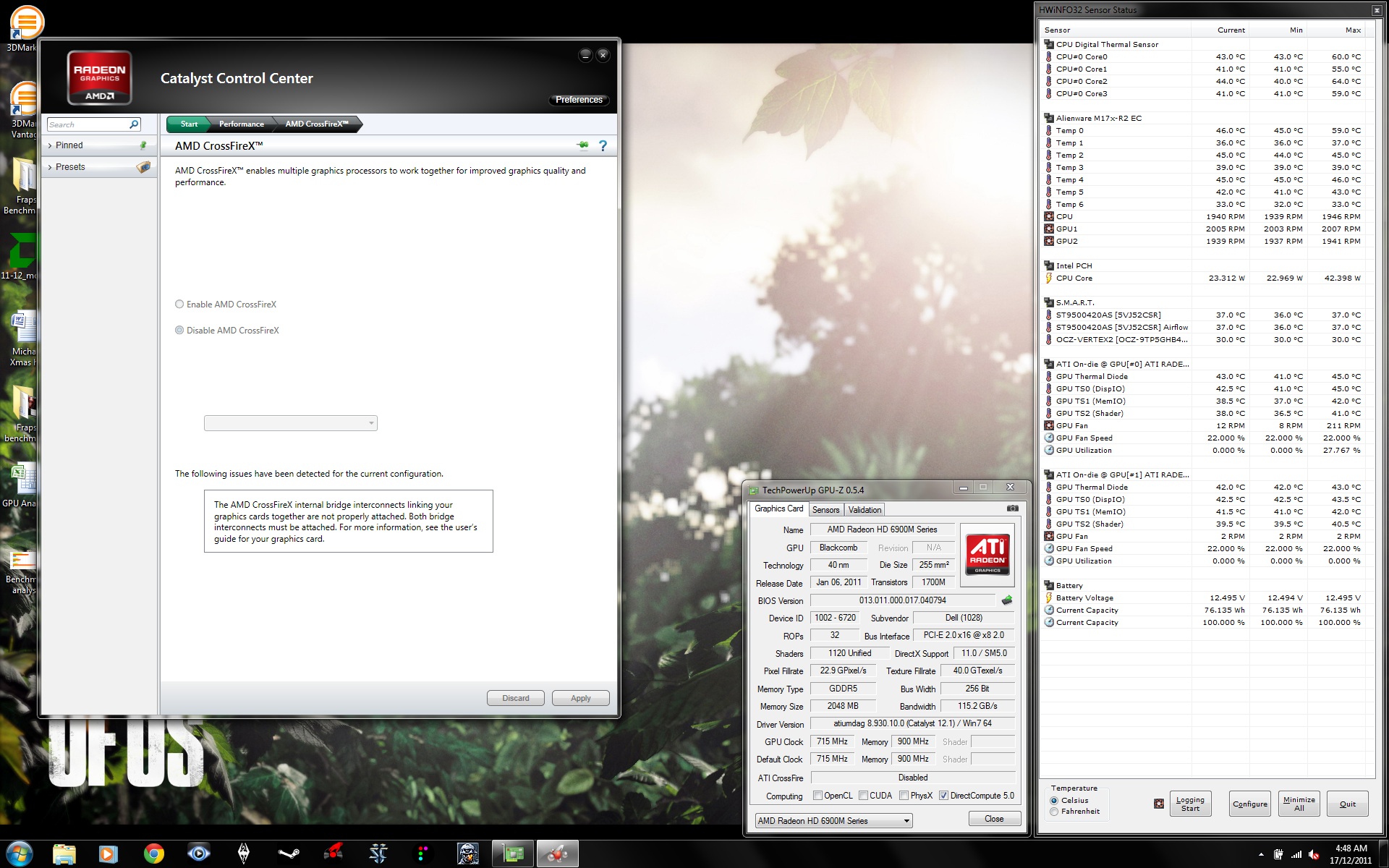Click the network signal tray icon
Image resolution: width=1389 pixels, height=868 pixels.
[1296, 854]
